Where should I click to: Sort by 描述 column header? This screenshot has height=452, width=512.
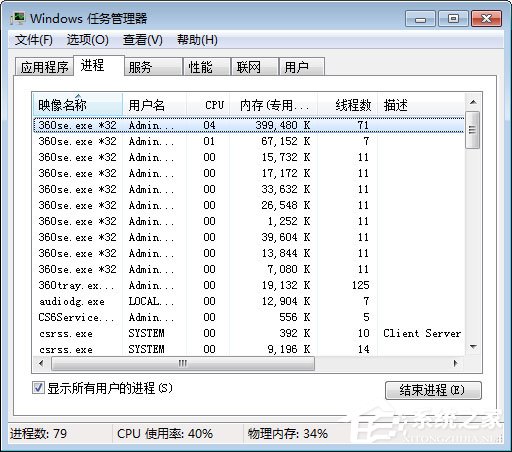(x=421, y=105)
